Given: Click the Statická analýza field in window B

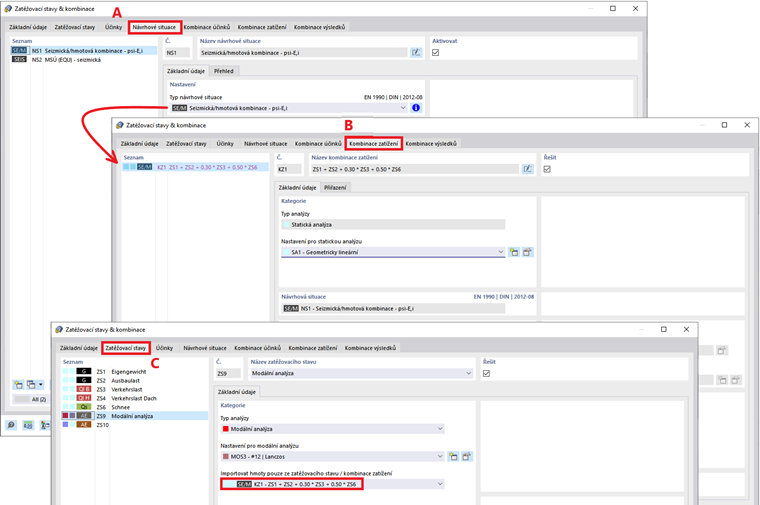Looking at the screenshot, I should (x=393, y=224).
